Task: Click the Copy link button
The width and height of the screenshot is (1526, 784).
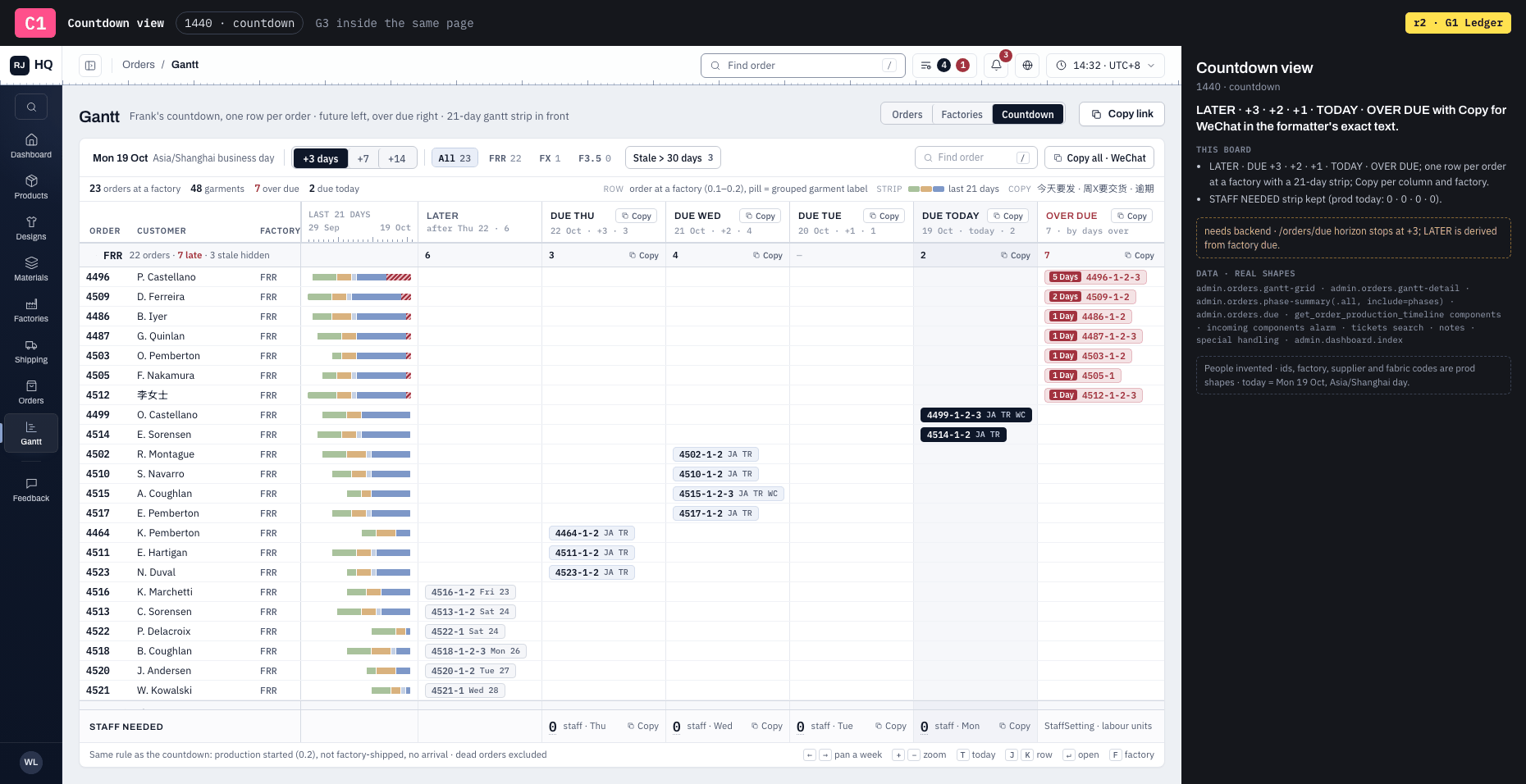Action: click(1122, 114)
